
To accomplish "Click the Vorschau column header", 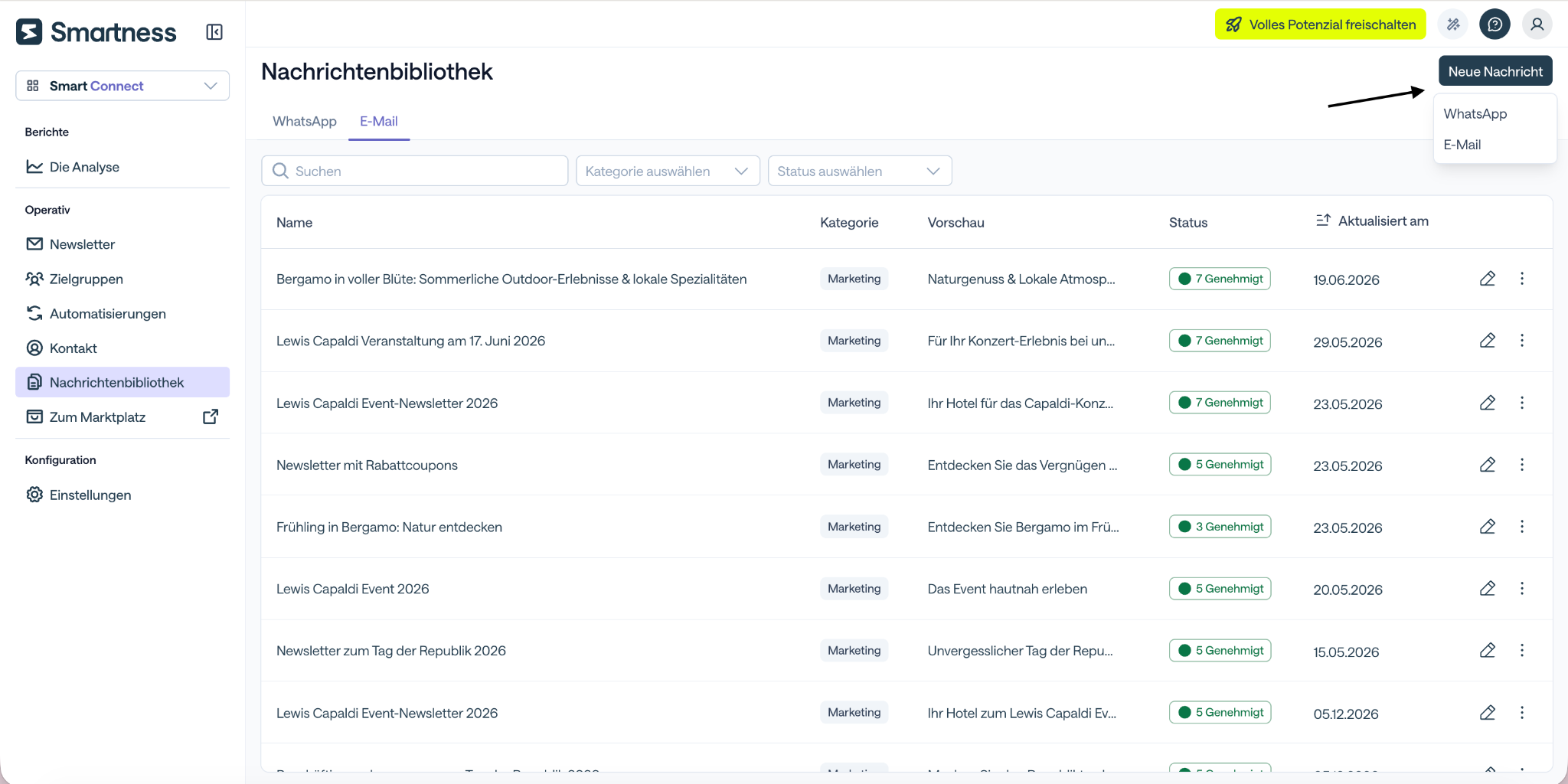I will 956,223.
